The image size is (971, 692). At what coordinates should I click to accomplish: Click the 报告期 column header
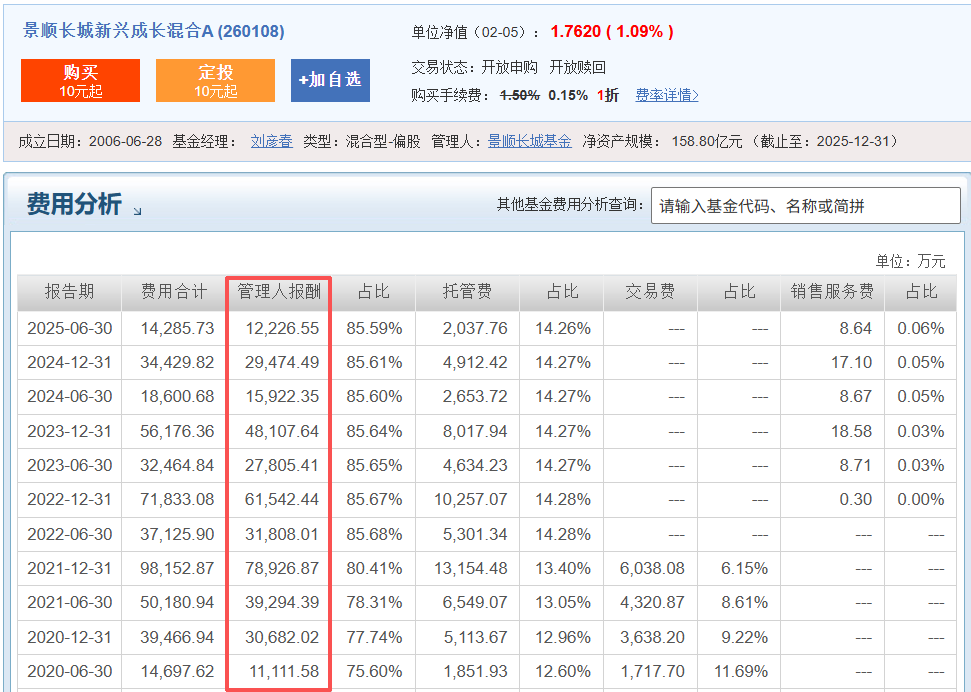point(69,292)
